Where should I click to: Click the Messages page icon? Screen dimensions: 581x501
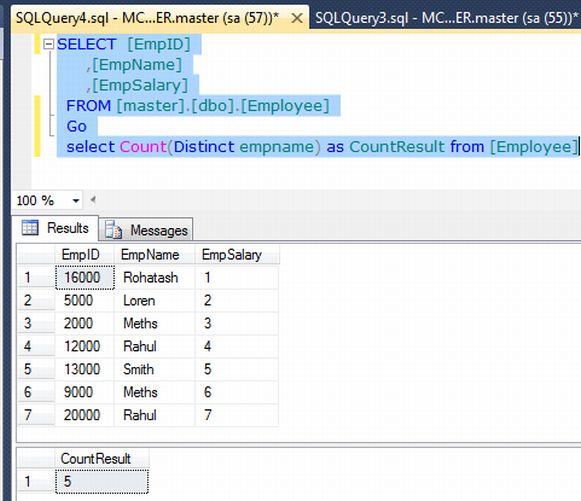pos(113,230)
